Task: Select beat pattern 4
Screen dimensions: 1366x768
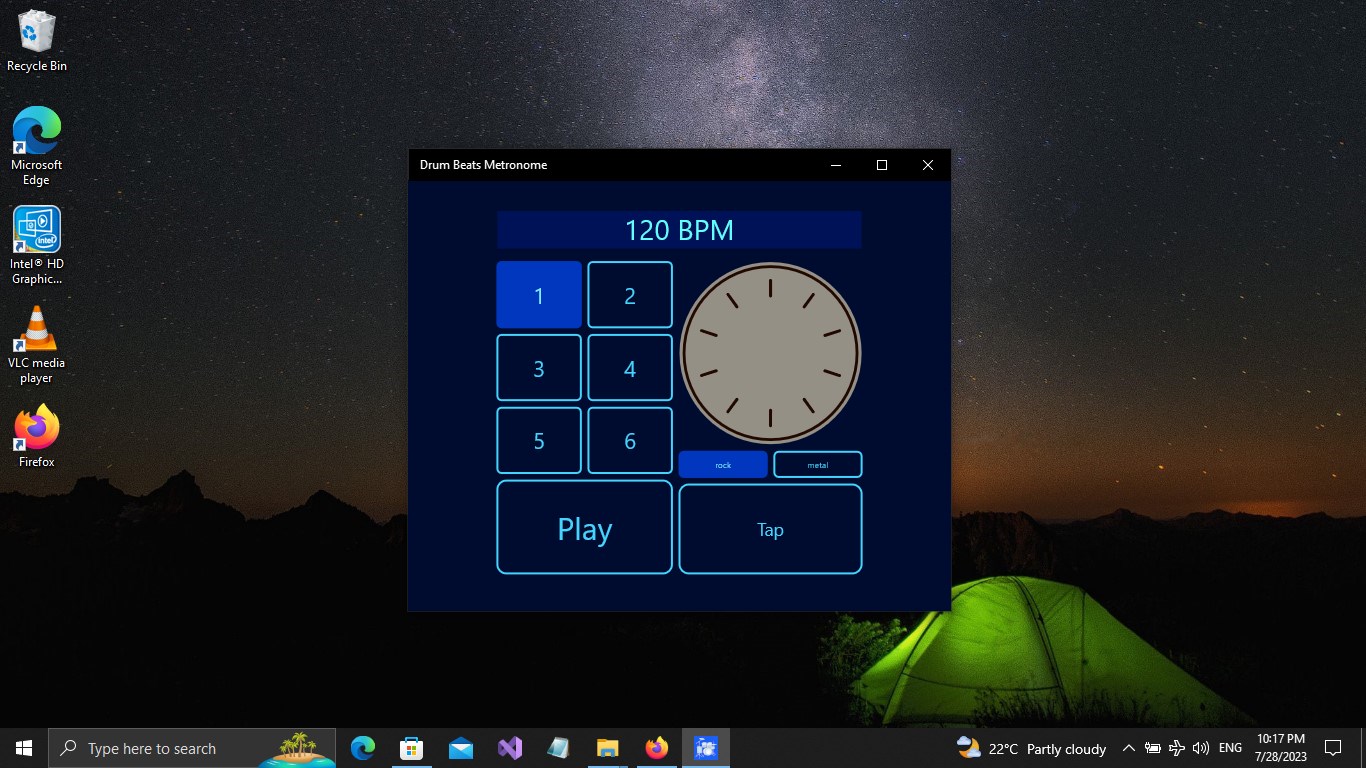Action: tap(629, 367)
